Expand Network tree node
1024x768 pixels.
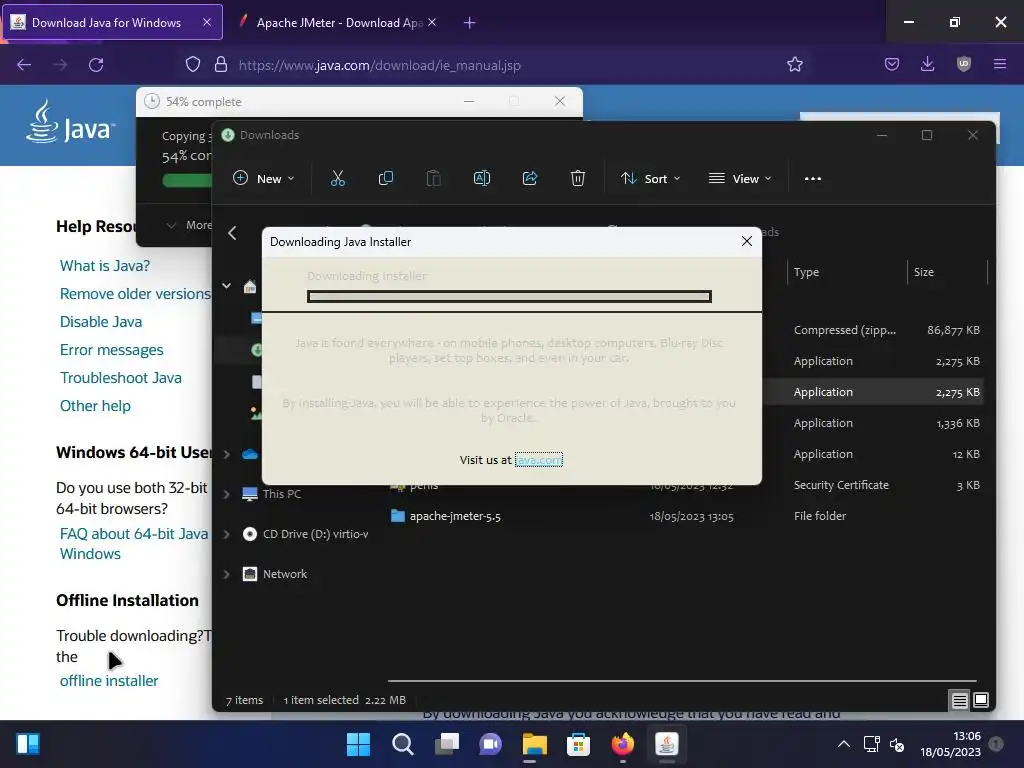pos(227,574)
